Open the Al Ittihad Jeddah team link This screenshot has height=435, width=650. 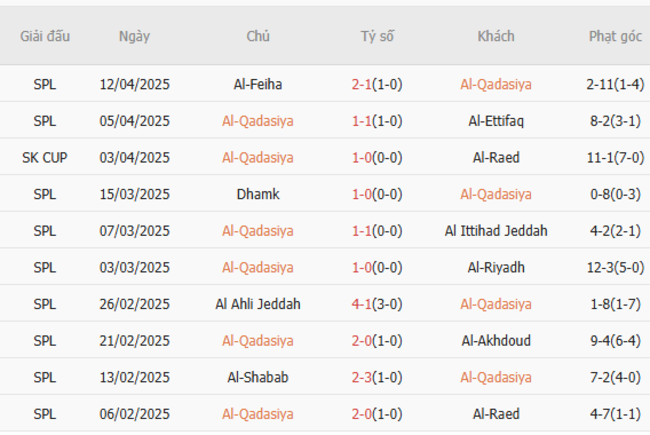tap(495, 231)
